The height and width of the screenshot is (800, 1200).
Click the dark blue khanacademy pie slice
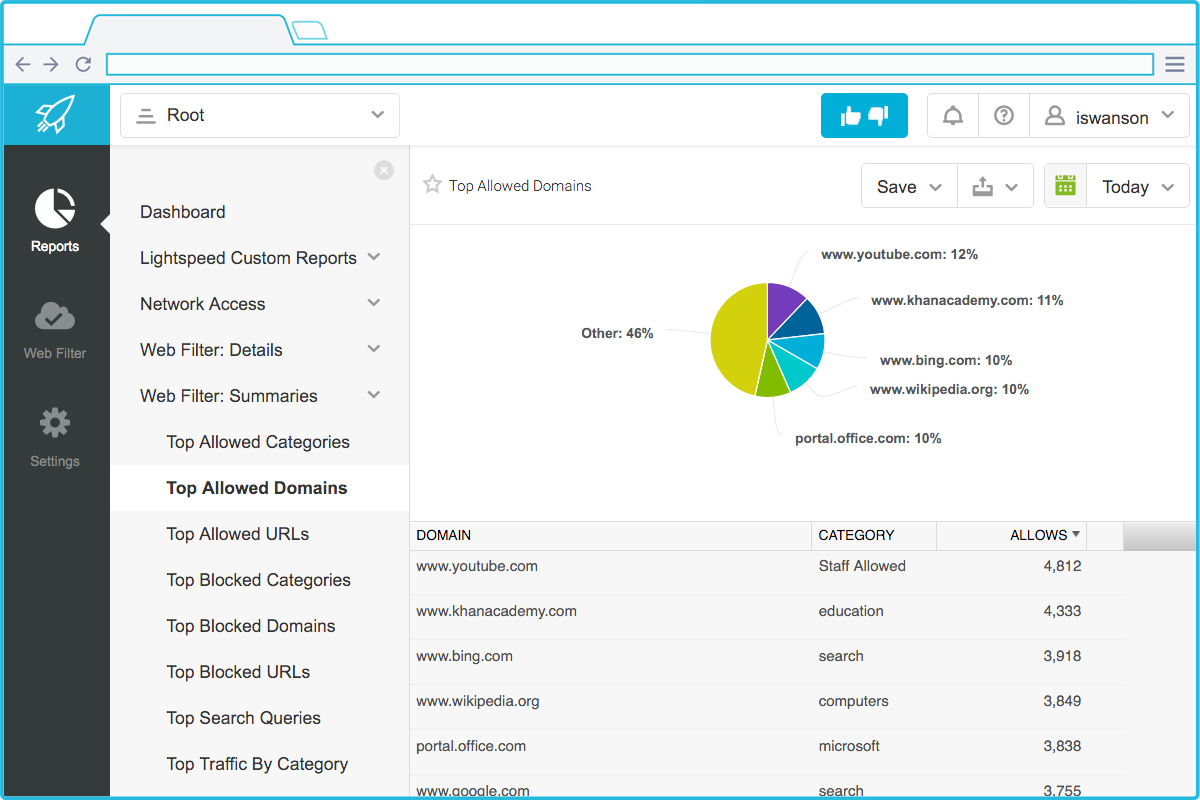(x=802, y=320)
